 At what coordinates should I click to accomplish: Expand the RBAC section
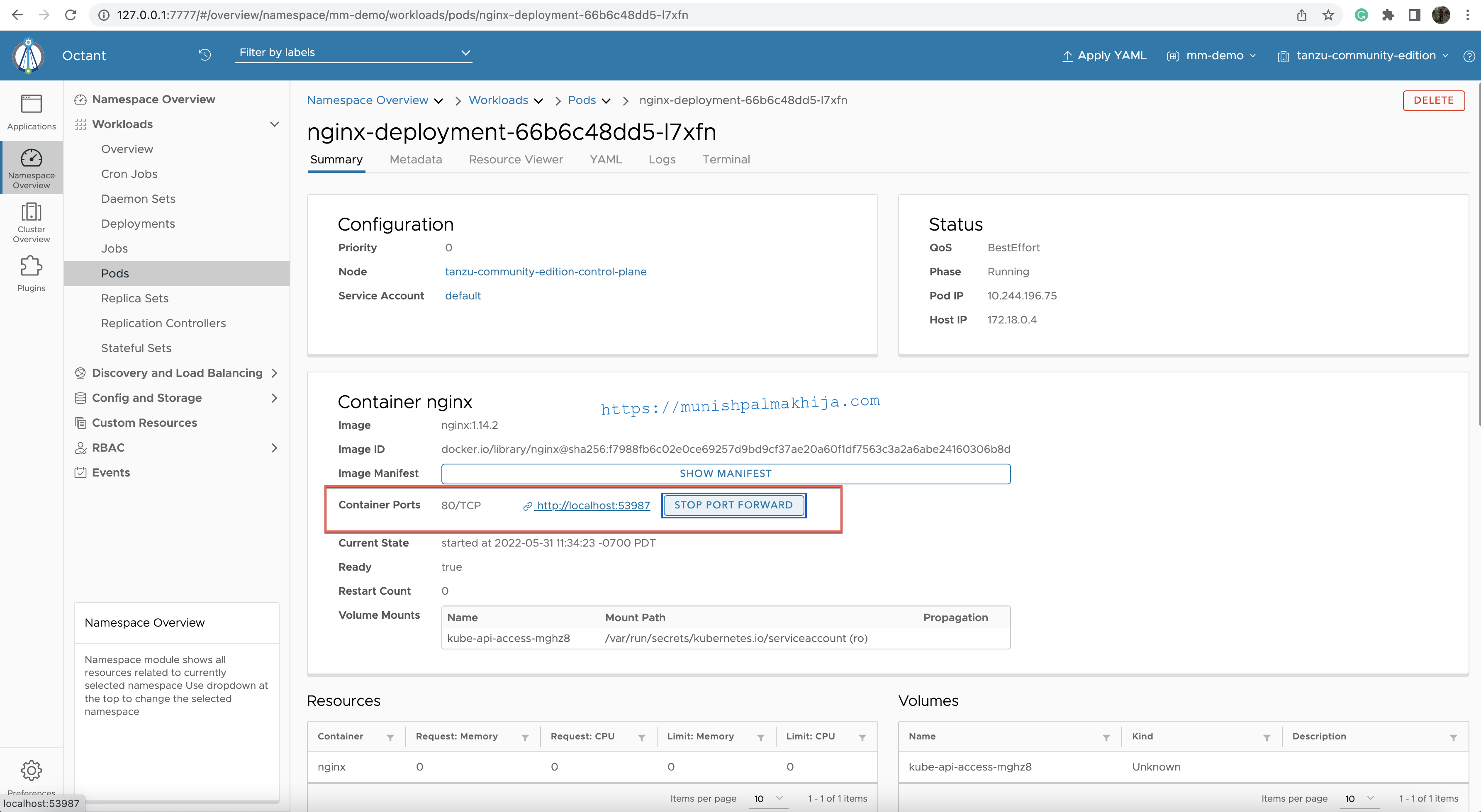pos(275,447)
